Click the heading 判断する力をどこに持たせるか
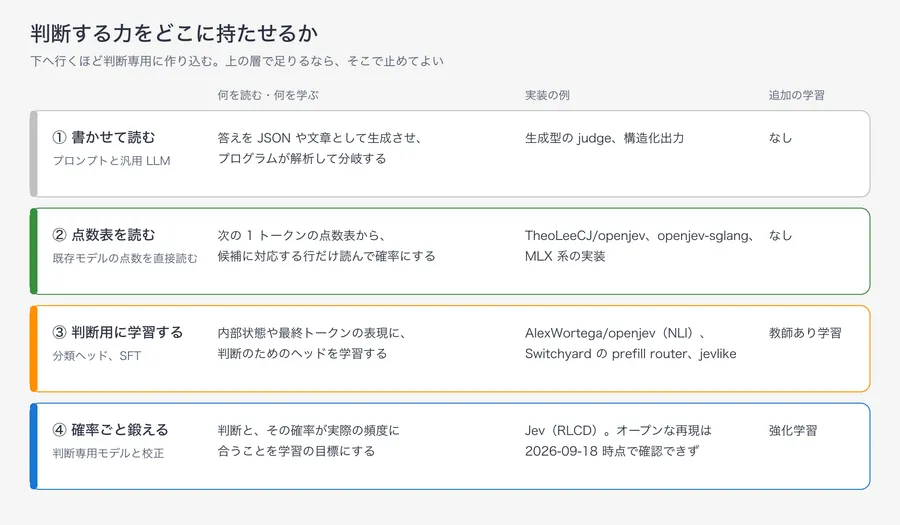 174,33
